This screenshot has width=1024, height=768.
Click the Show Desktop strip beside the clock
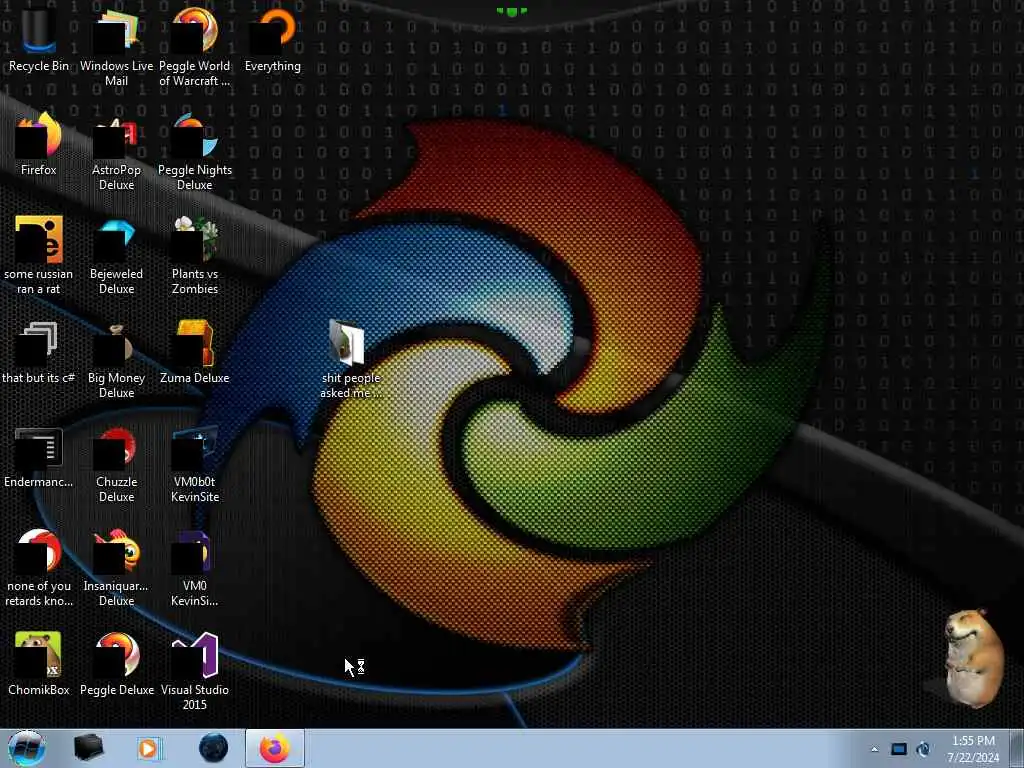point(1016,749)
